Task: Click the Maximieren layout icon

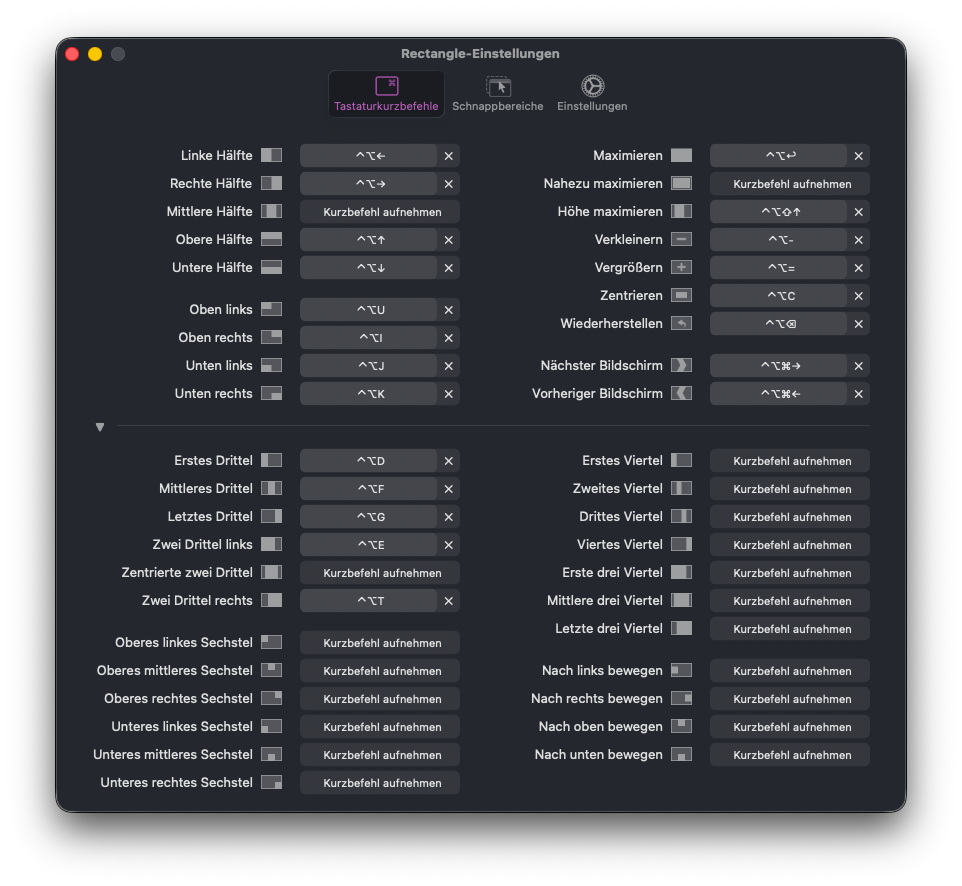Action: pos(681,156)
